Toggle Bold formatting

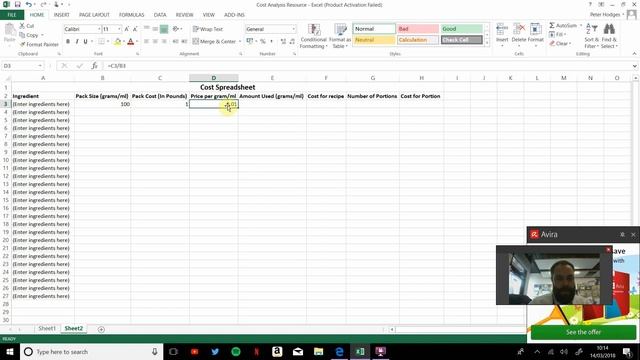(68, 41)
